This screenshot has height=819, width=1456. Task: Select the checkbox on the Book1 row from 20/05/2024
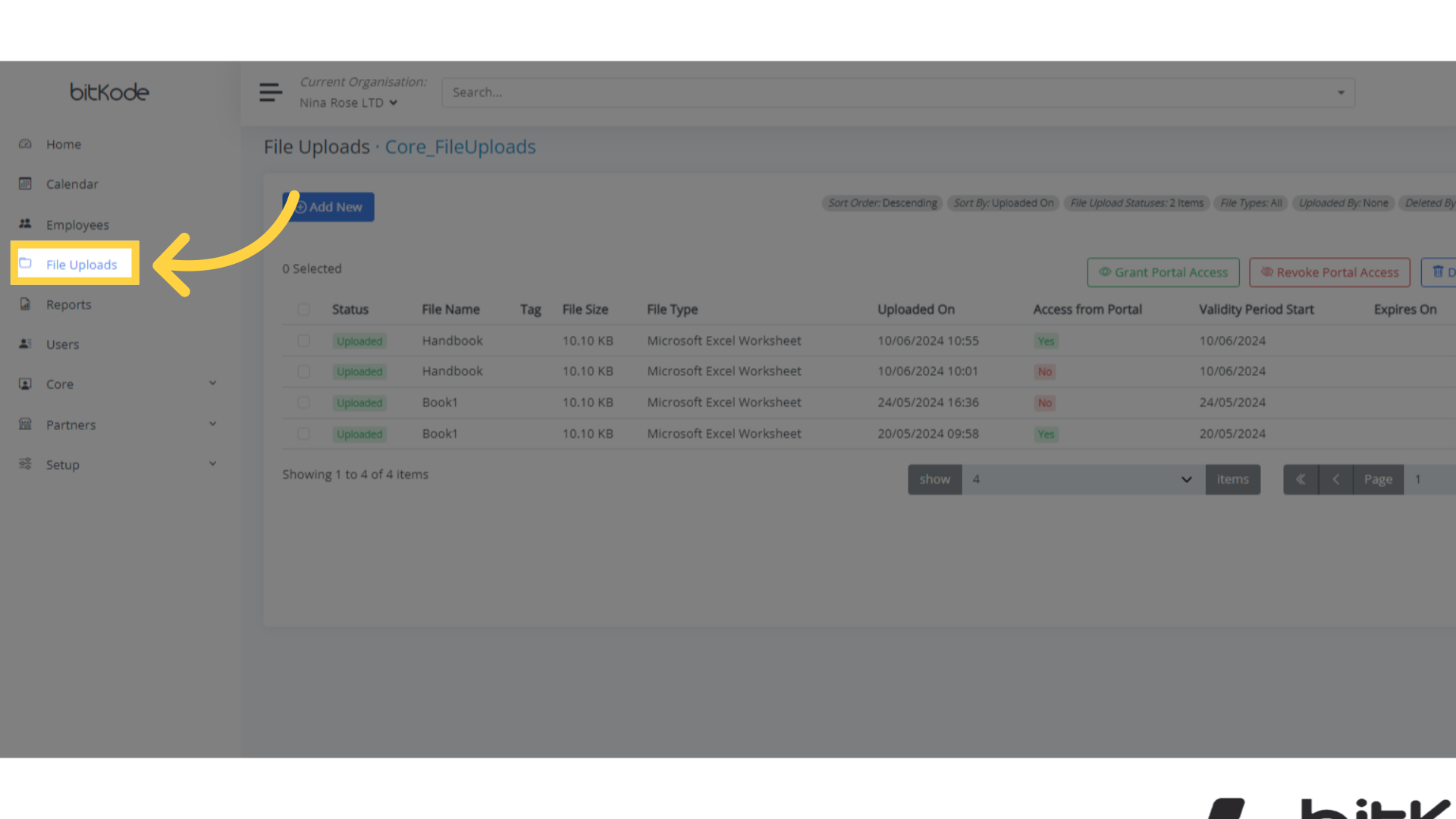click(x=304, y=434)
